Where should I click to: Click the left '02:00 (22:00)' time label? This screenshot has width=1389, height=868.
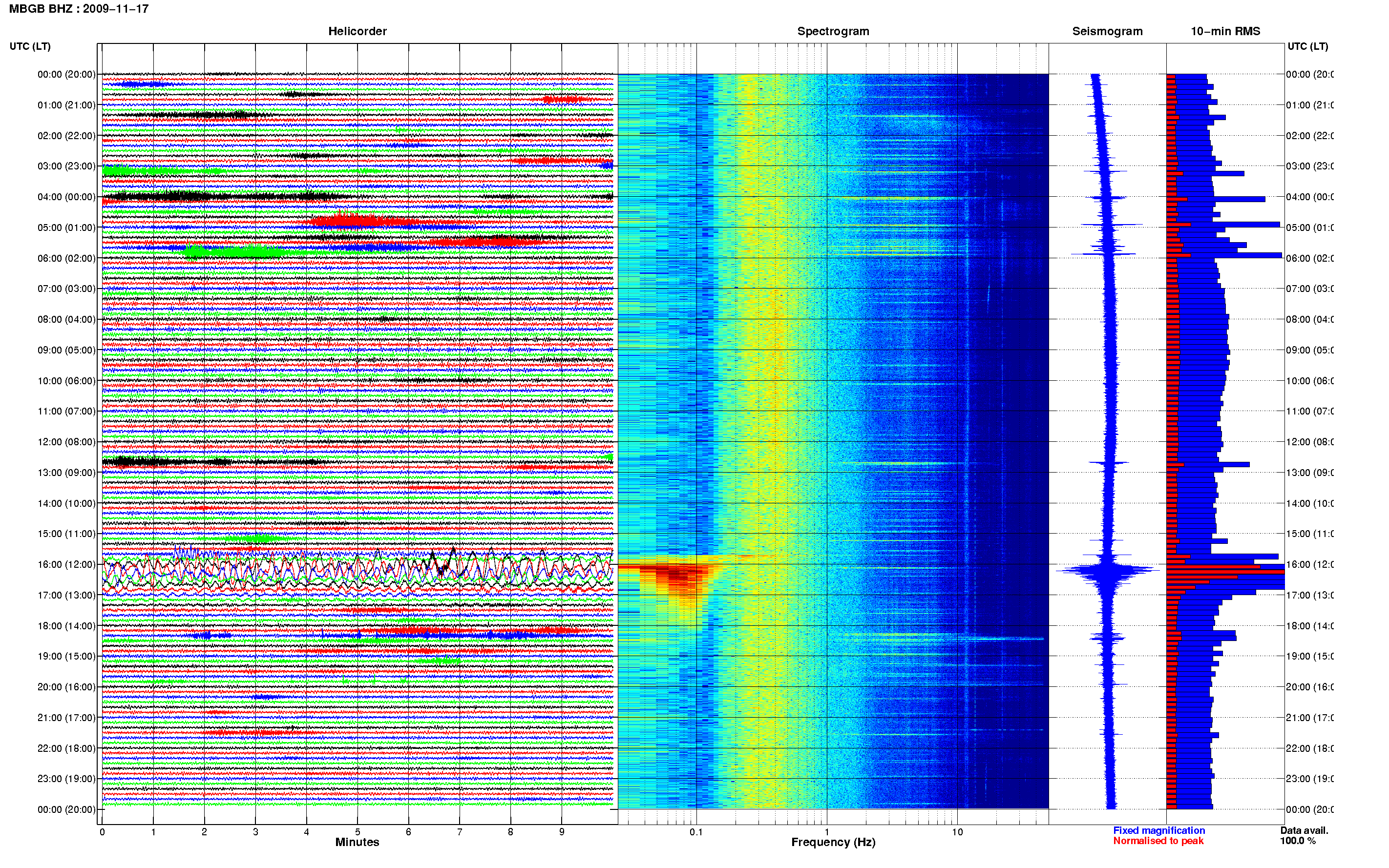[x=66, y=136]
